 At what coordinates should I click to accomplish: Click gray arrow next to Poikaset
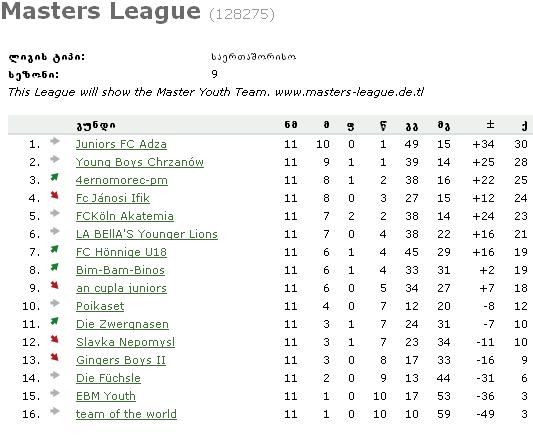(55, 303)
